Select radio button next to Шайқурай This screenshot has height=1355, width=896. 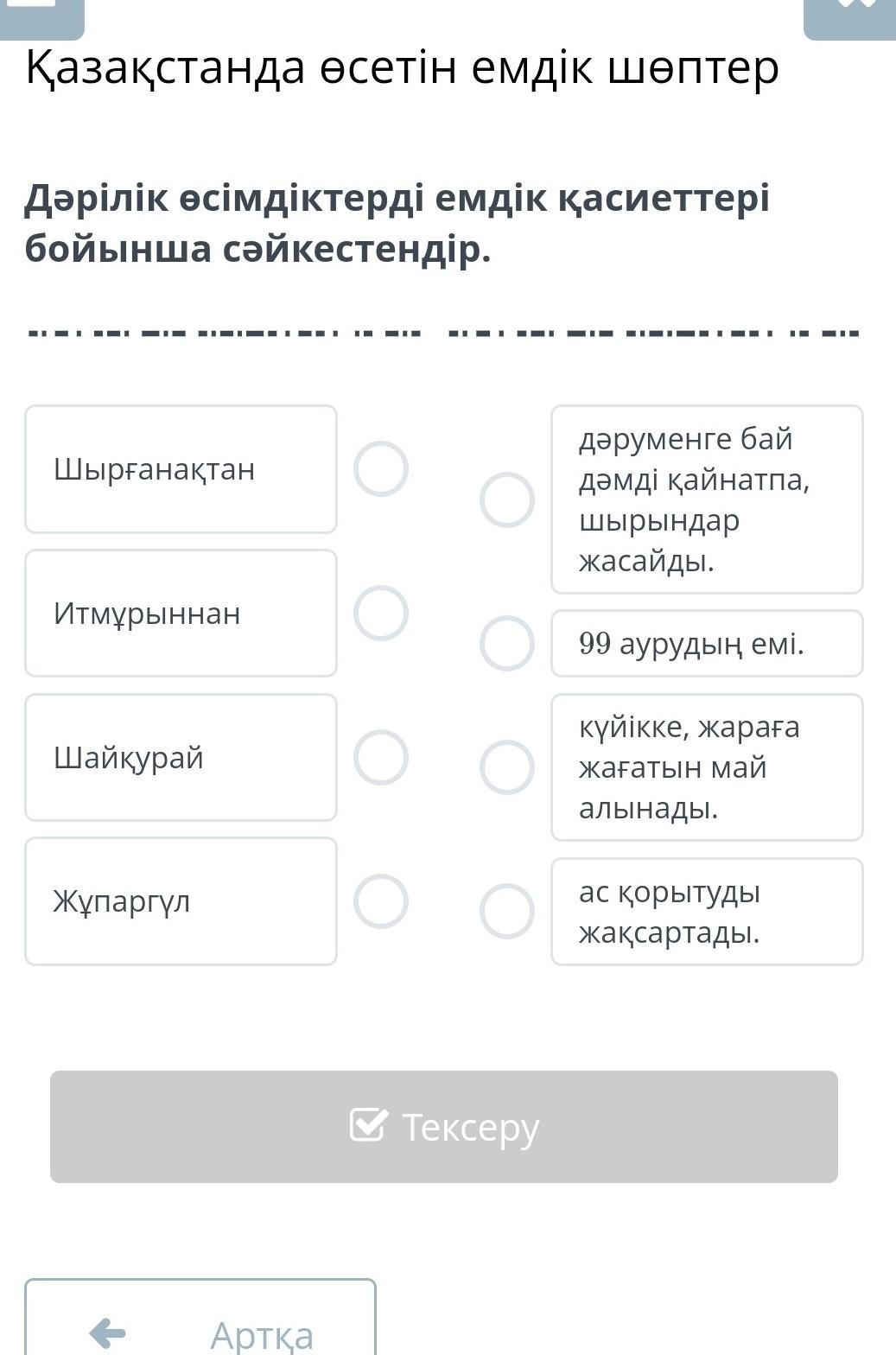381,758
